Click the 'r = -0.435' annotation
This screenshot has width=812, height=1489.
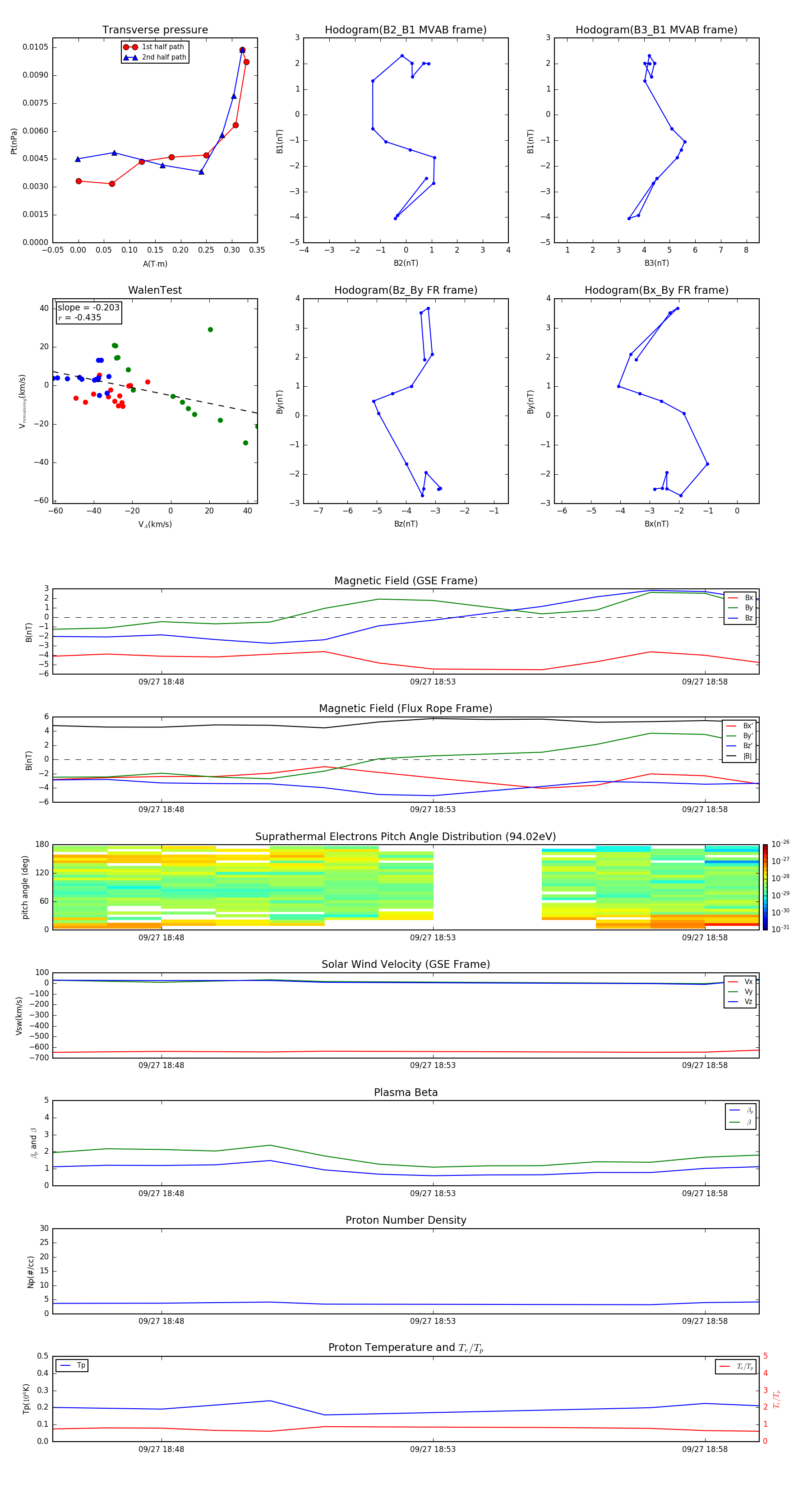(80, 317)
